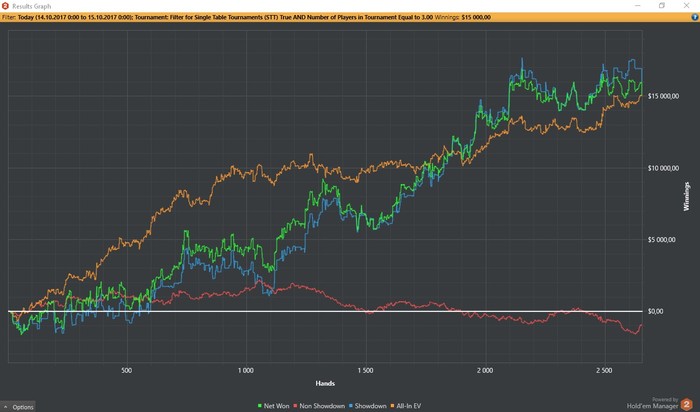Image resolution: width=700 pixels, height=412 pixels.
Task: Click the green Net Won color swatch
Action: click(x=260, y=406)
